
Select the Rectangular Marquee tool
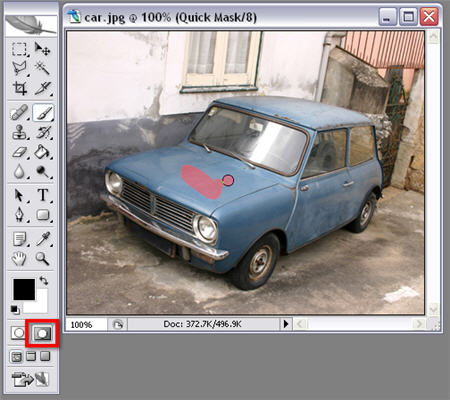(19, 50)
